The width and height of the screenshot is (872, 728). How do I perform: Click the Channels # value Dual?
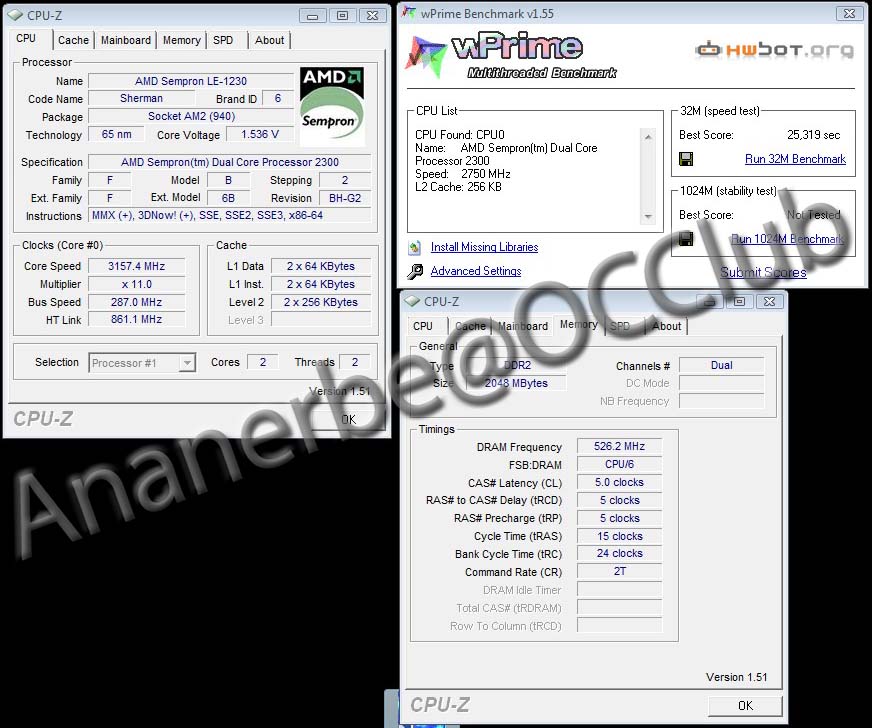(x=721, y=365)
